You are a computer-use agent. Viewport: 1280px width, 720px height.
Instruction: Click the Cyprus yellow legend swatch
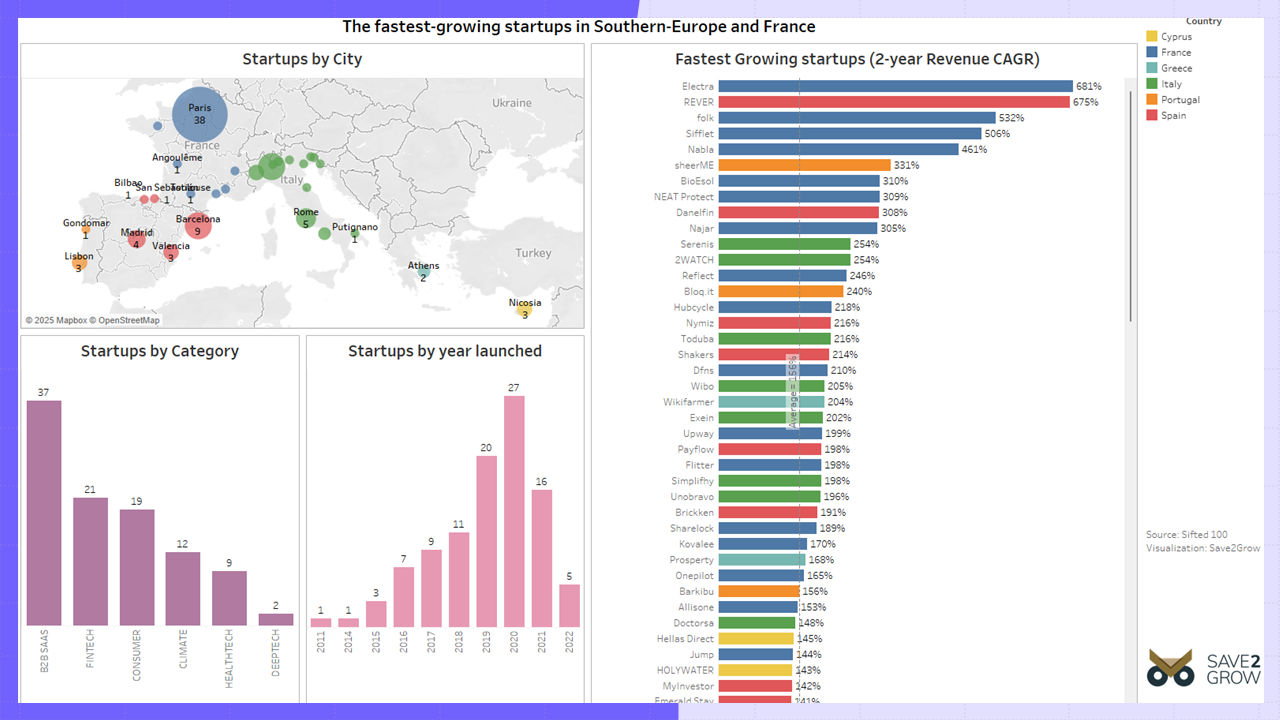(x=1151, y=37)
